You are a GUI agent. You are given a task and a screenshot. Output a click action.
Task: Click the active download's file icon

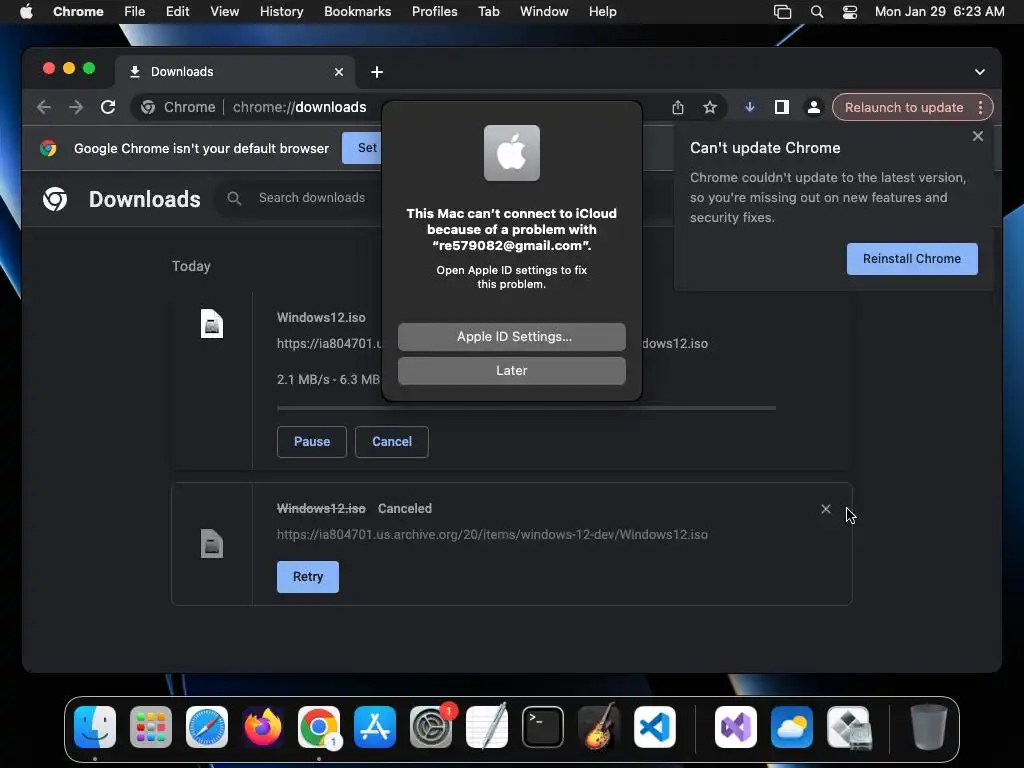[x=212, y=324]
